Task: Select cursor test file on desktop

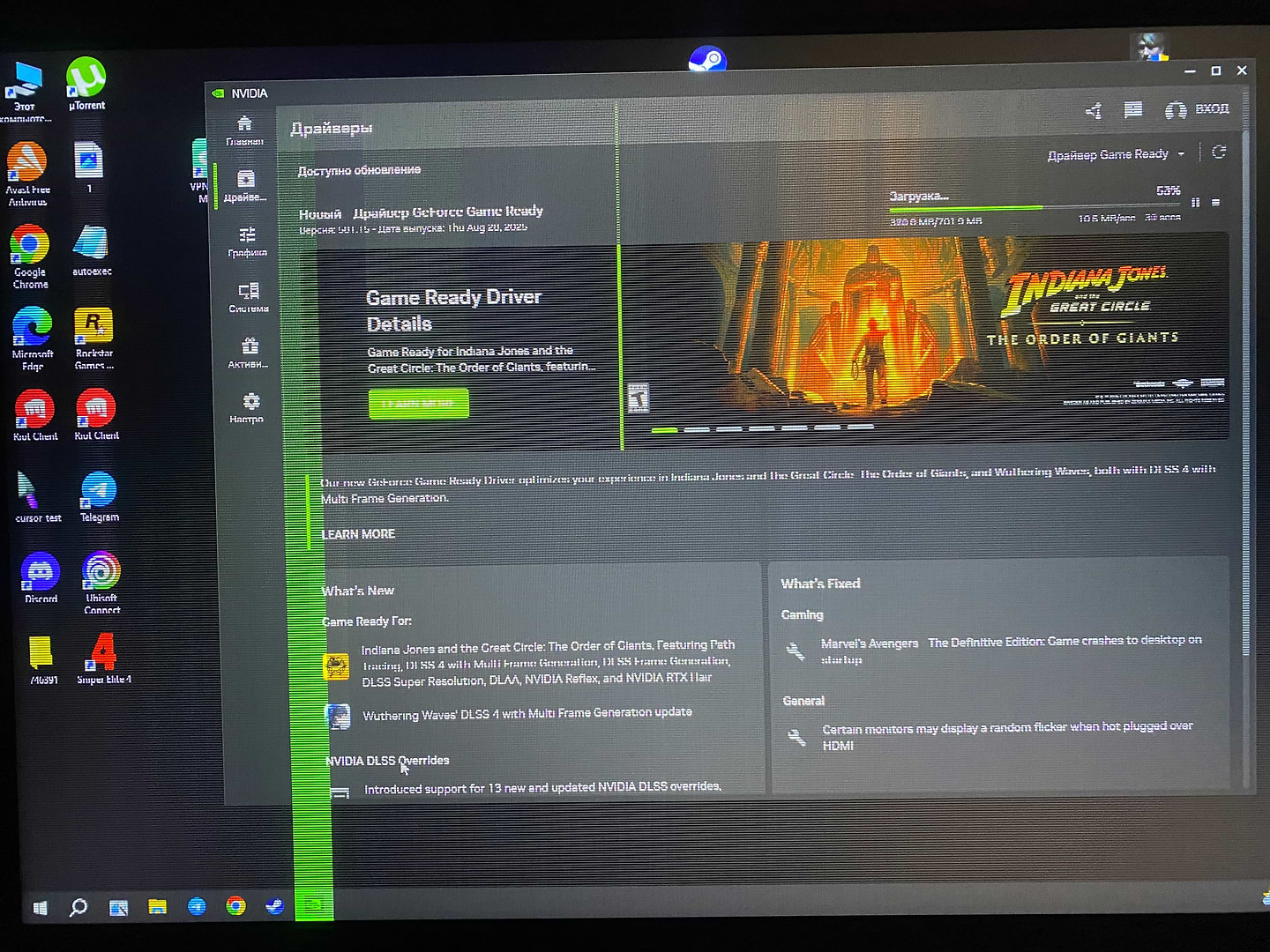Action: coord(38,496)
